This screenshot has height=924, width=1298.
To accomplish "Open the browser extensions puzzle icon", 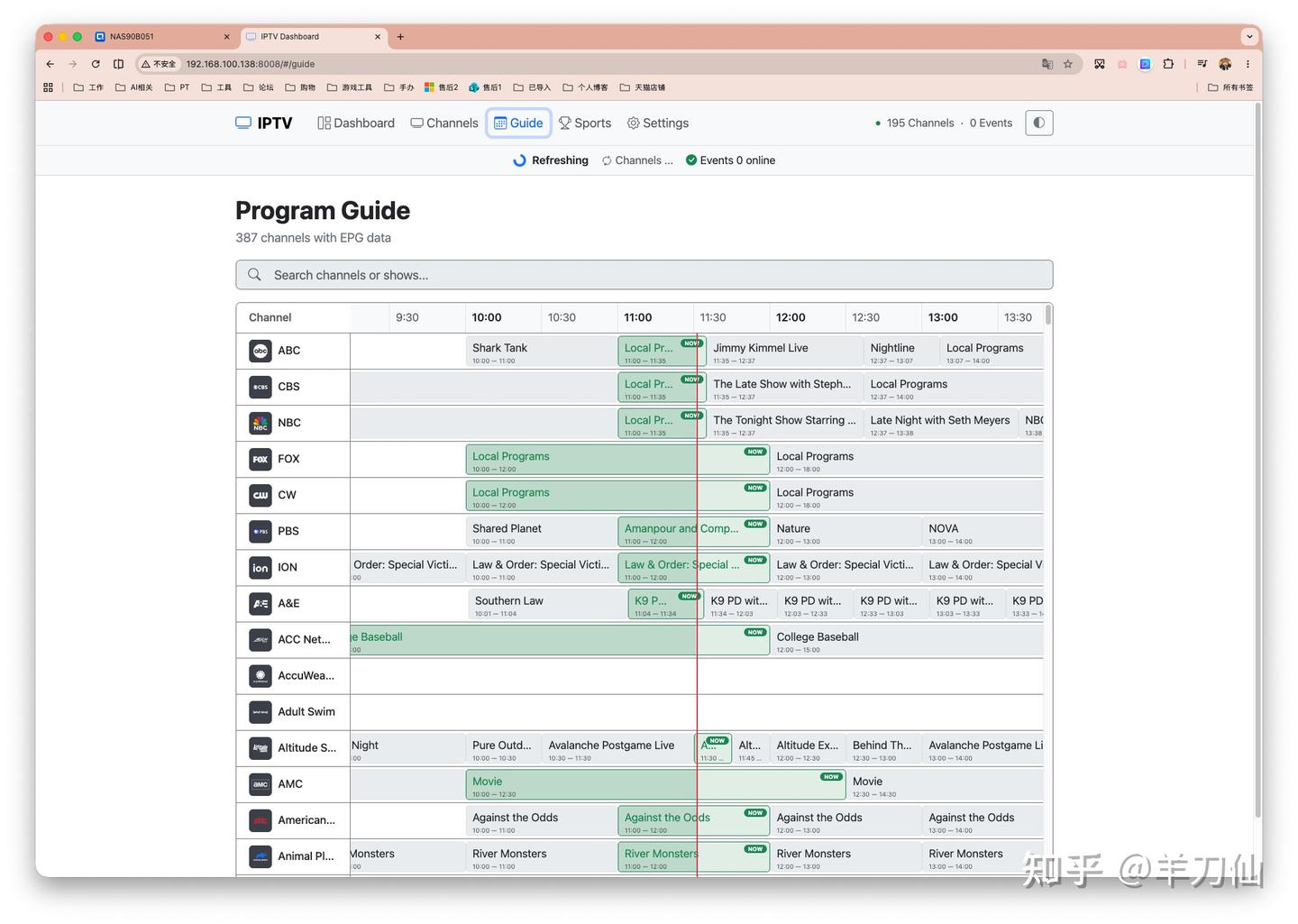I will pos(1168,64).
